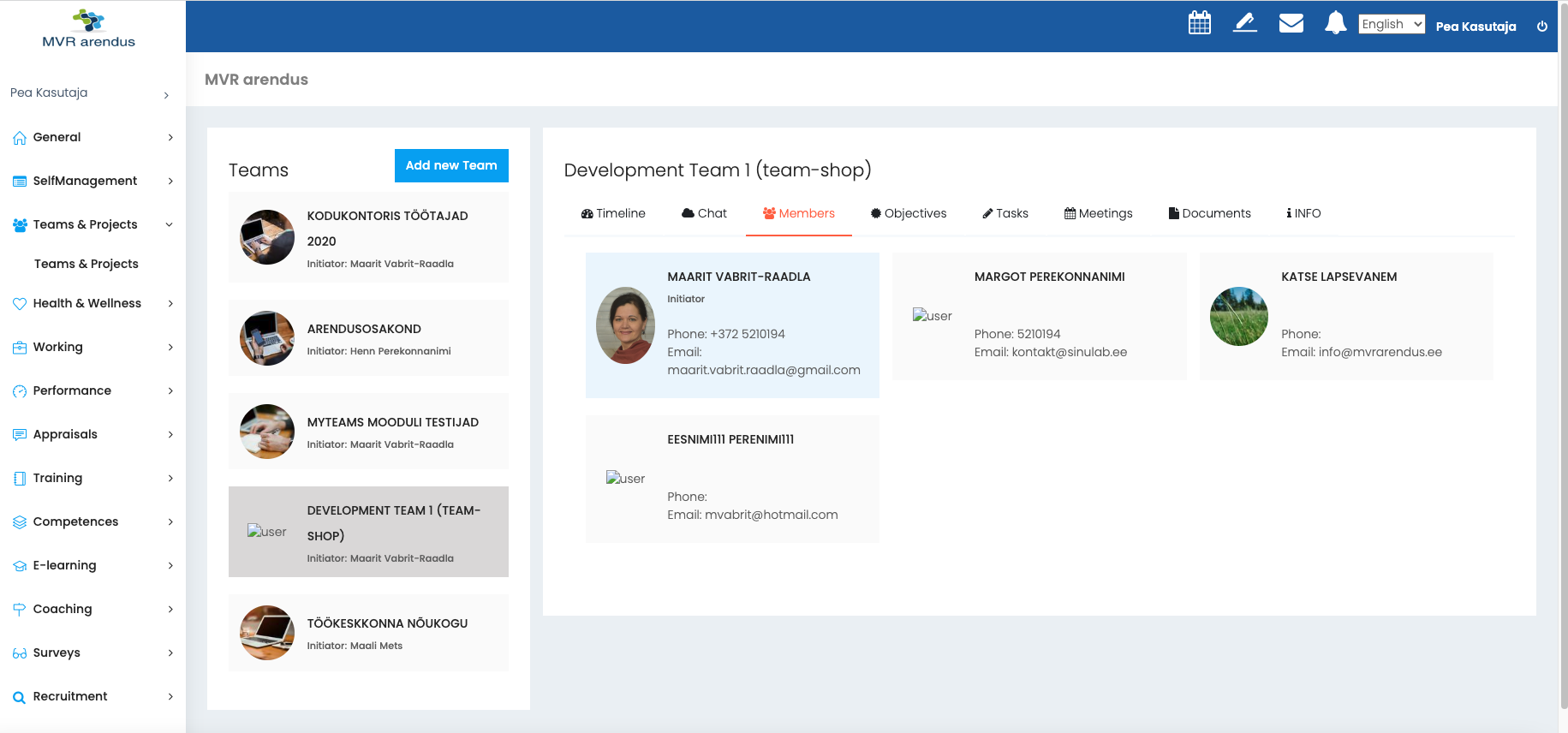Click Arendusosakond team thumbnail image
Viewport: 1568px width, 733px height.
[267, 338]
